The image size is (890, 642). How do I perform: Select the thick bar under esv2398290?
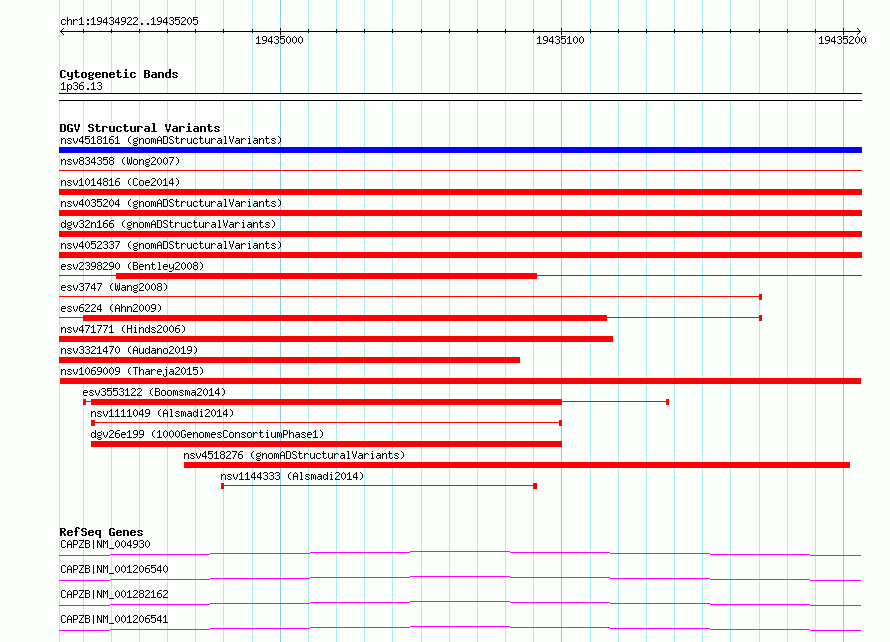click(x=326, y=276)
